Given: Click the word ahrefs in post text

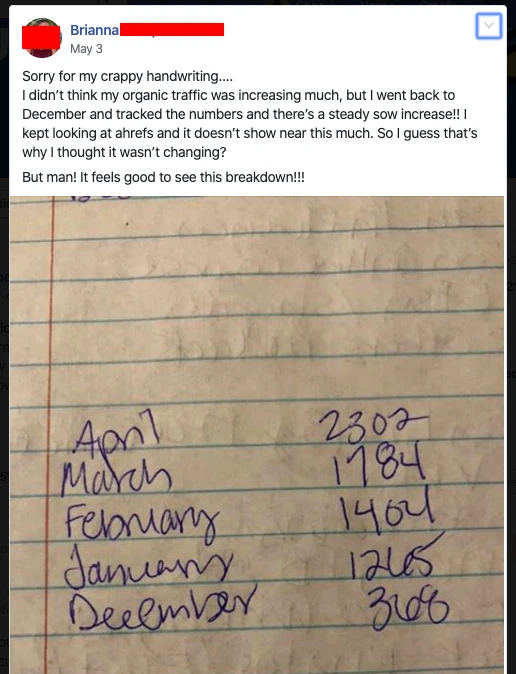Looking at the screenshot, I should pos(134,134).
